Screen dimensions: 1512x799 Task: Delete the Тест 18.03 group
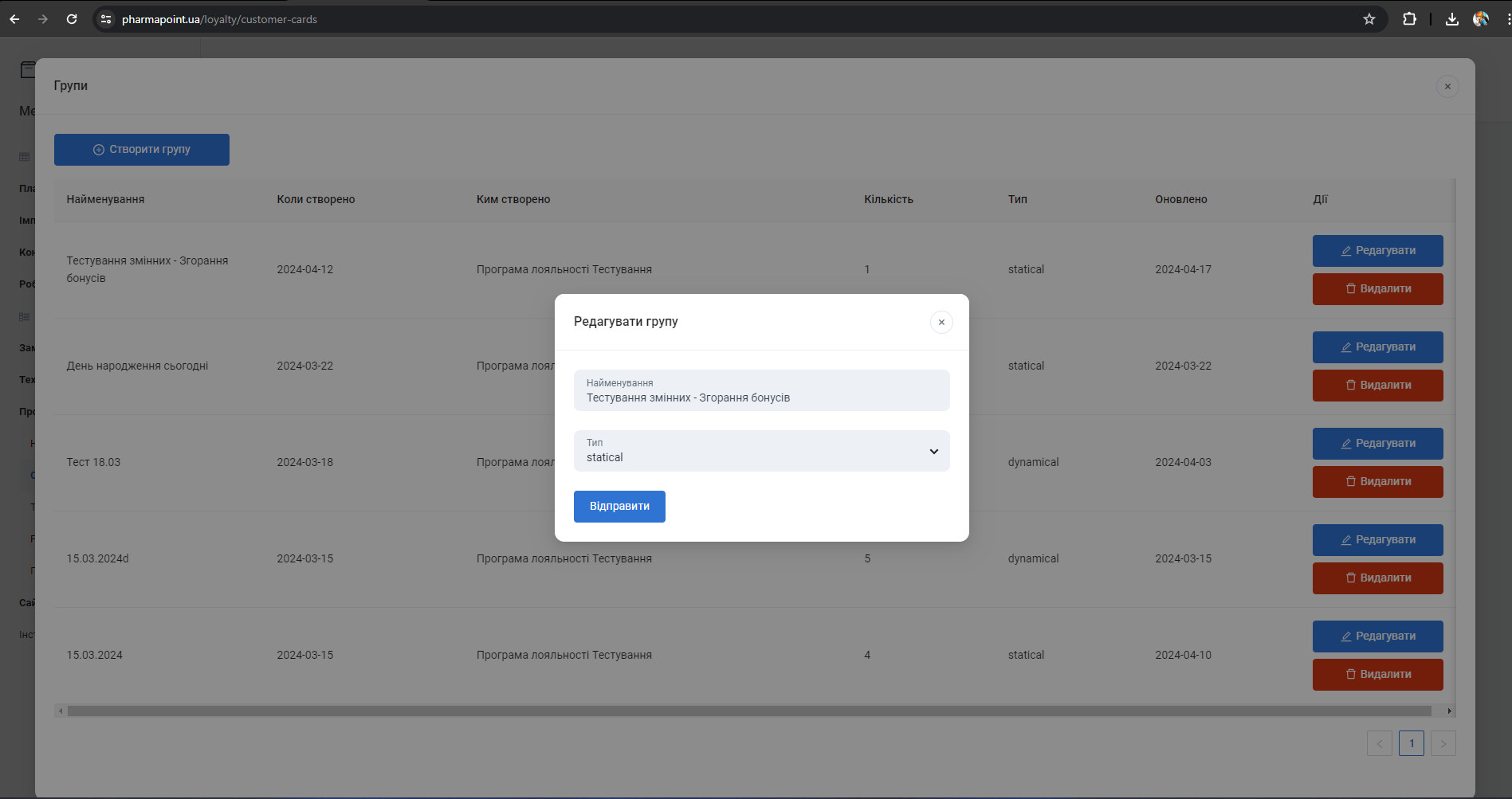pos(1377,482)
